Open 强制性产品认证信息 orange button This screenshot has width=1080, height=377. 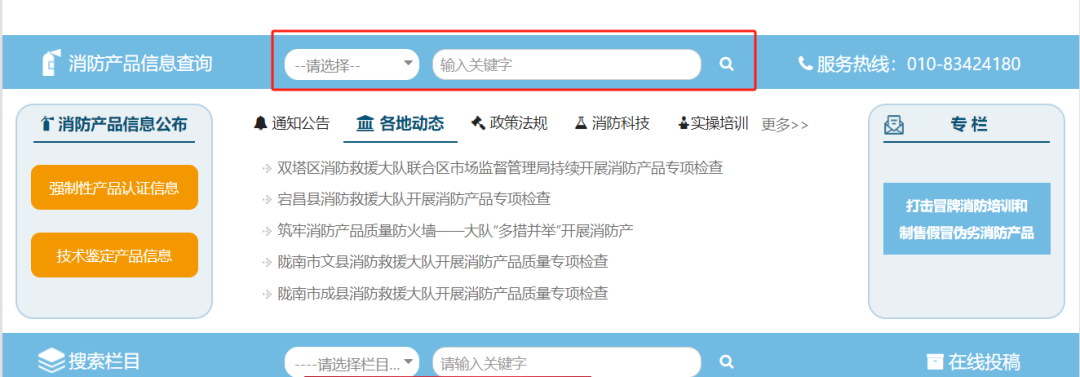click(x=114, y=187)
